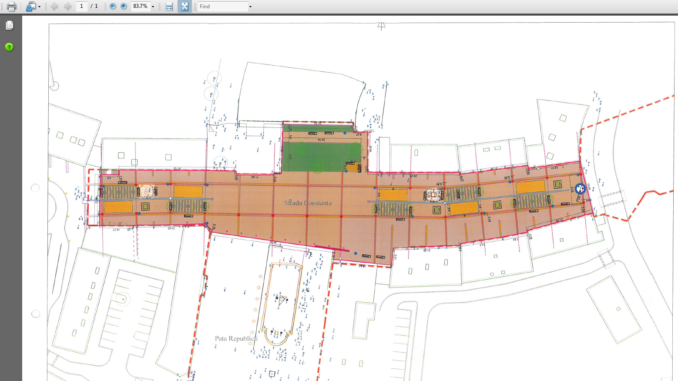The width and height of the screenshot is (678, 381).
Task: Open the zoom percentage dropdown arrow
Action: 153,7
